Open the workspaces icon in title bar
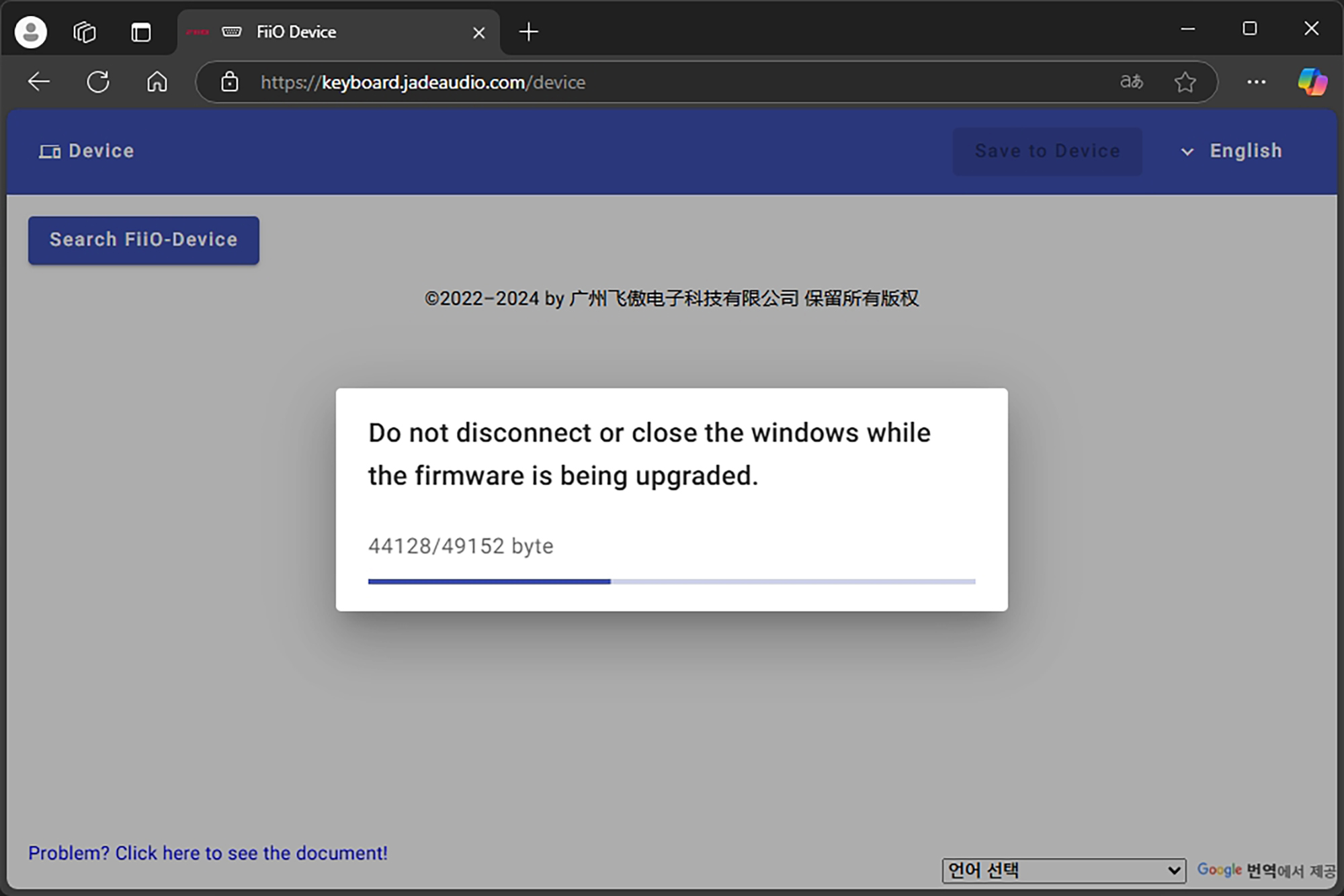 [x=85, y=32]
